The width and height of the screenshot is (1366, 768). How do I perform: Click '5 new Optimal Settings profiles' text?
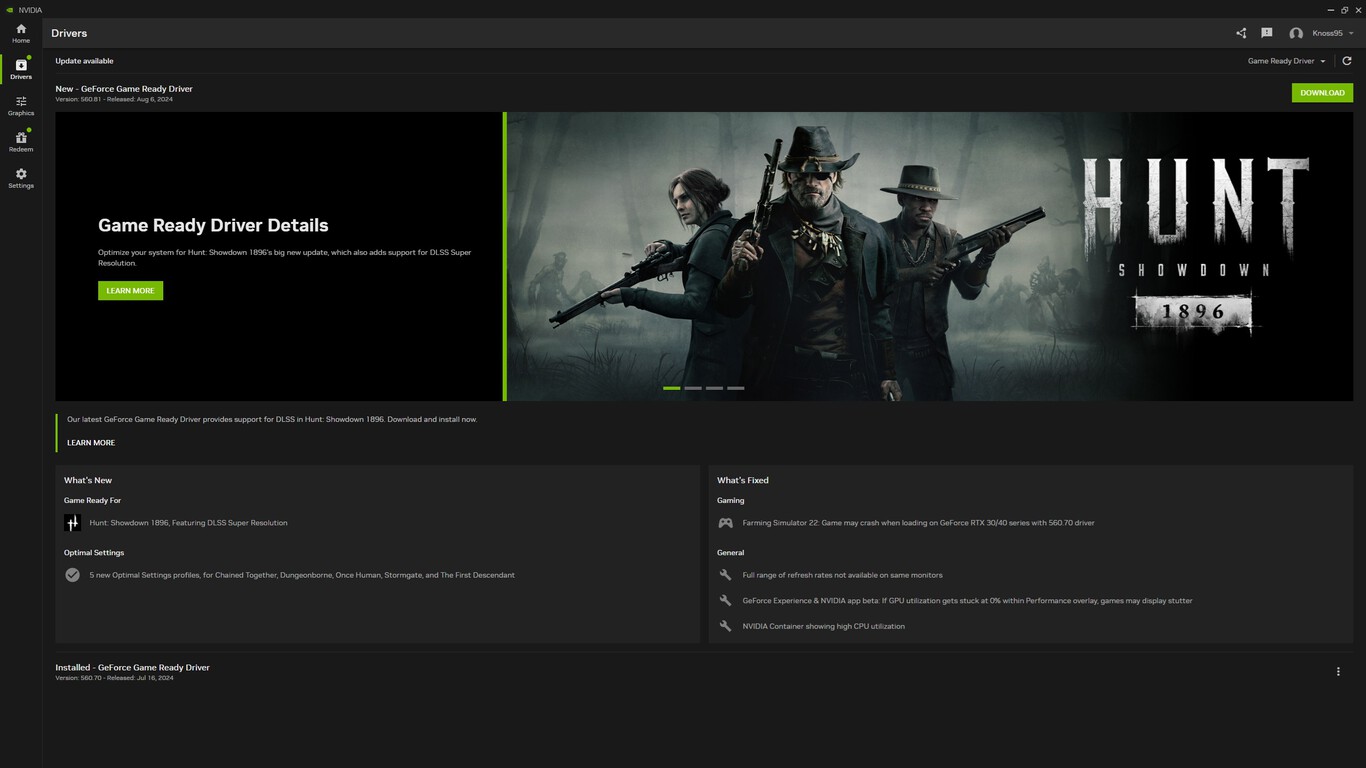click(302, 575)
